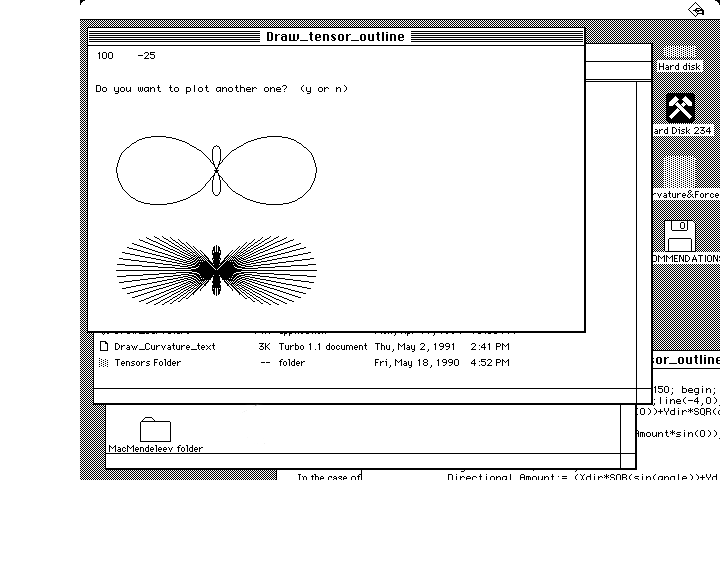Select the Draw_Curvature_text document icon
This screenshot has width=720, height=576.
tap(104, 346)
